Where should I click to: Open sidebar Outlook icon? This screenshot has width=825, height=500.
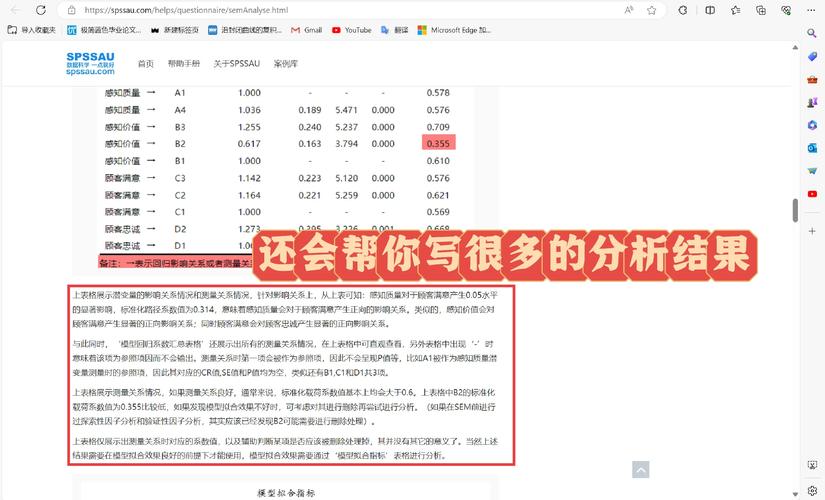coord(812,148)
